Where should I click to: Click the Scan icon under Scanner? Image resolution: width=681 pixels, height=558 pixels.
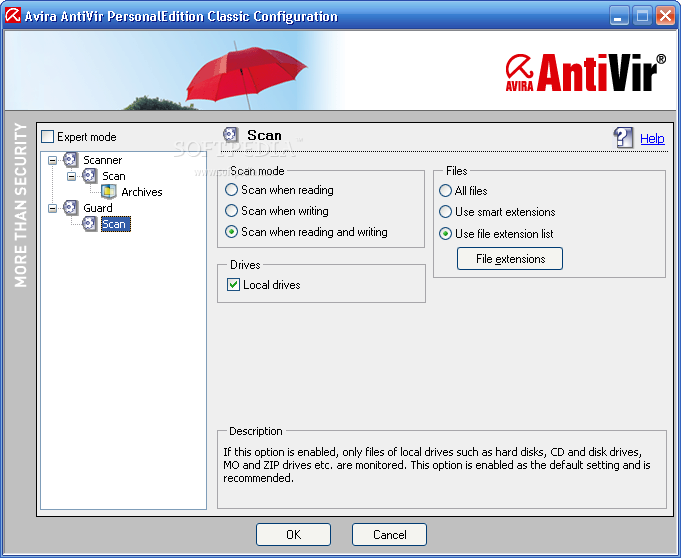pyautogui.click(x=90, y=176)
